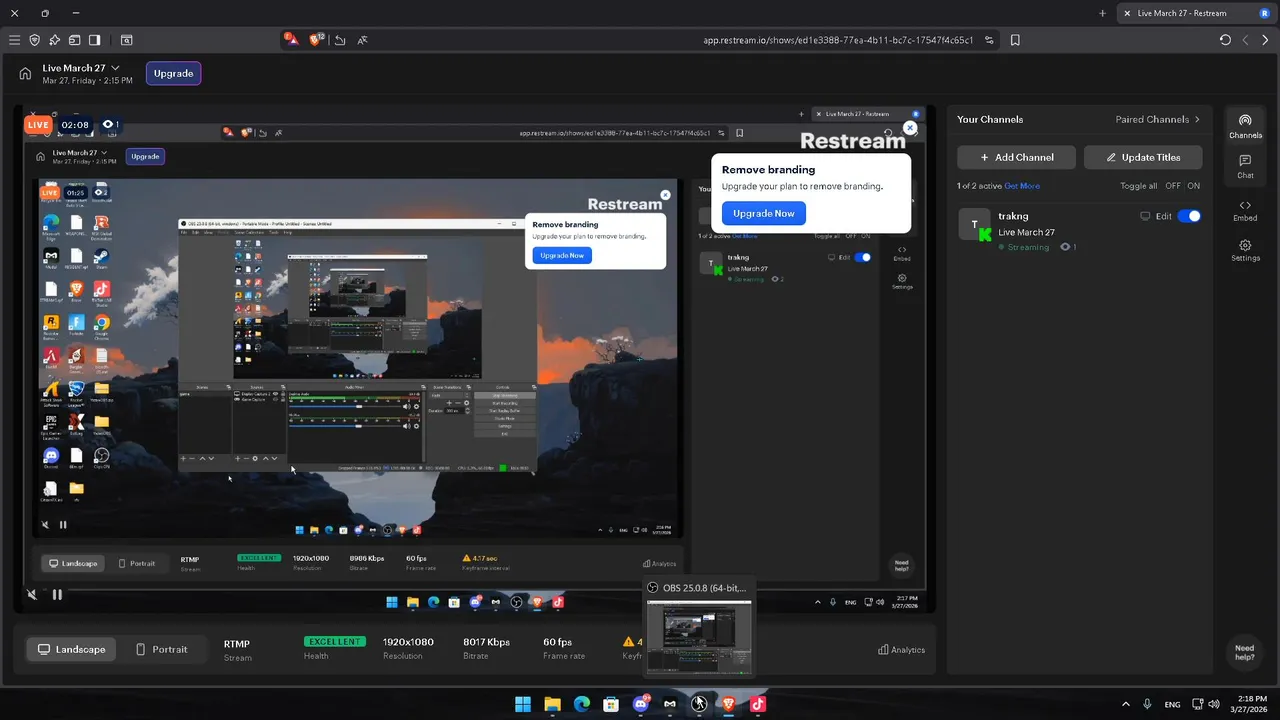Image resolution: width=1280 pixels, height=720 pixels.
Task: Mute the outermost stream preview player
Action: tap(32, 594)
